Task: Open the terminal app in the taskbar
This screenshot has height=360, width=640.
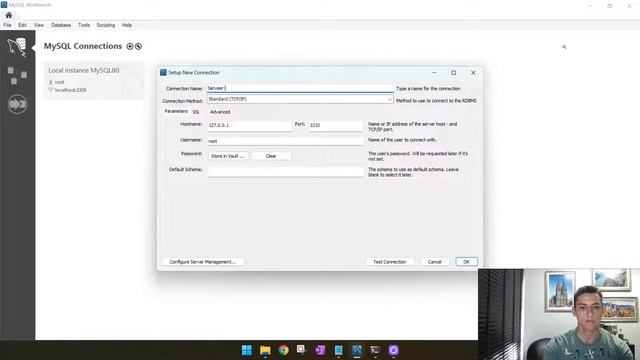Action: coord(375,350)
